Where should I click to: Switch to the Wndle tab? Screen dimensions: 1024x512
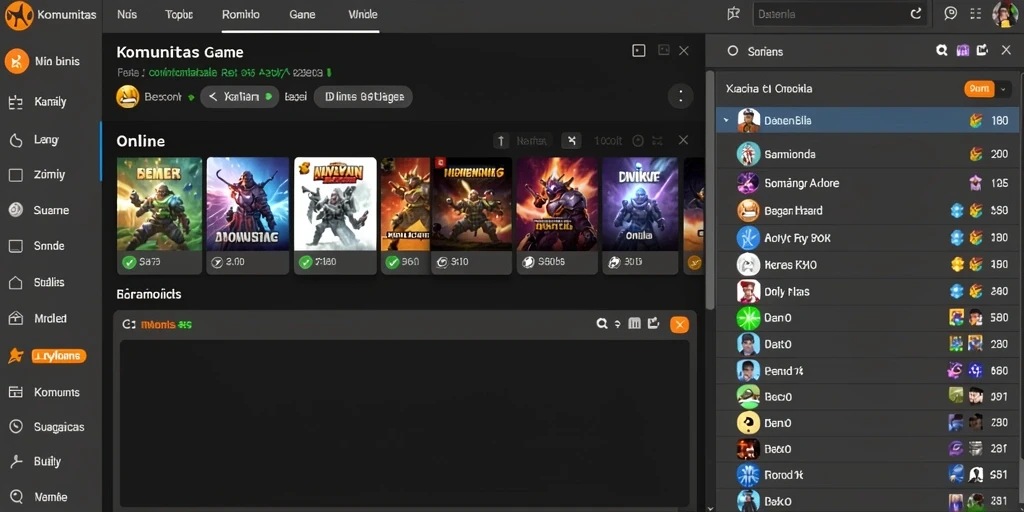(x=362, y=14)
